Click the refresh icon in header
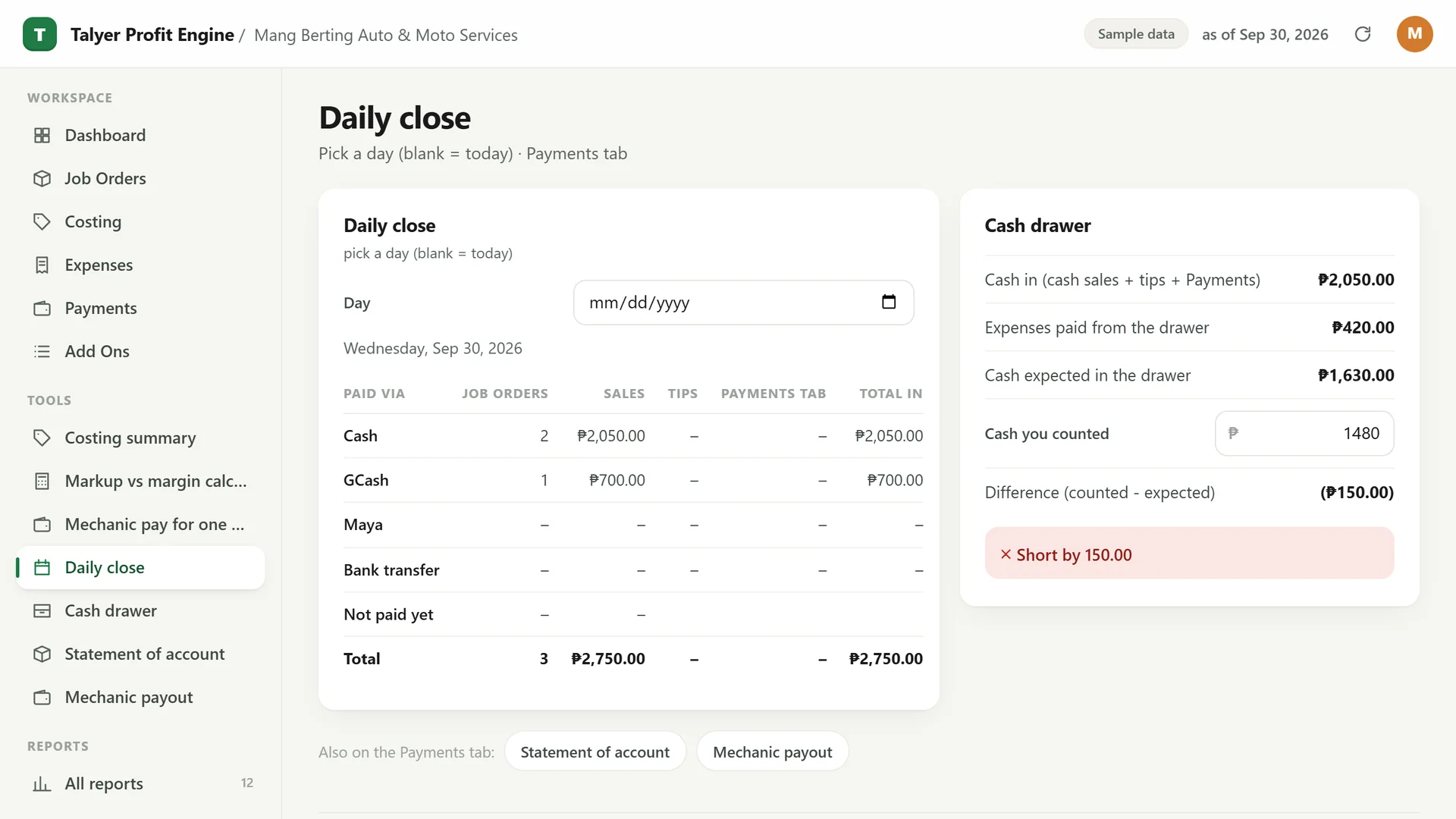Image resolution: width=1456 pixels, height=819 pixels. pyautogui.click(x=1363, y=34)
